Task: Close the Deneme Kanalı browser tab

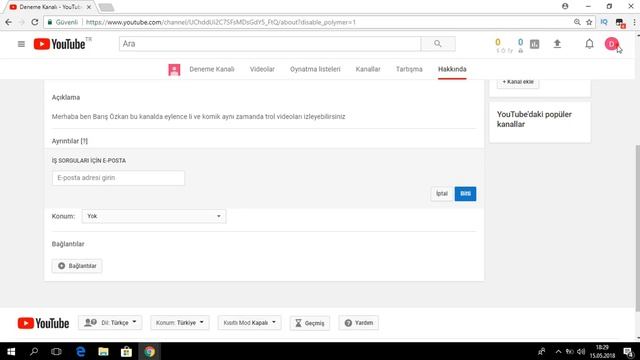Action: [x=89, y=7]
